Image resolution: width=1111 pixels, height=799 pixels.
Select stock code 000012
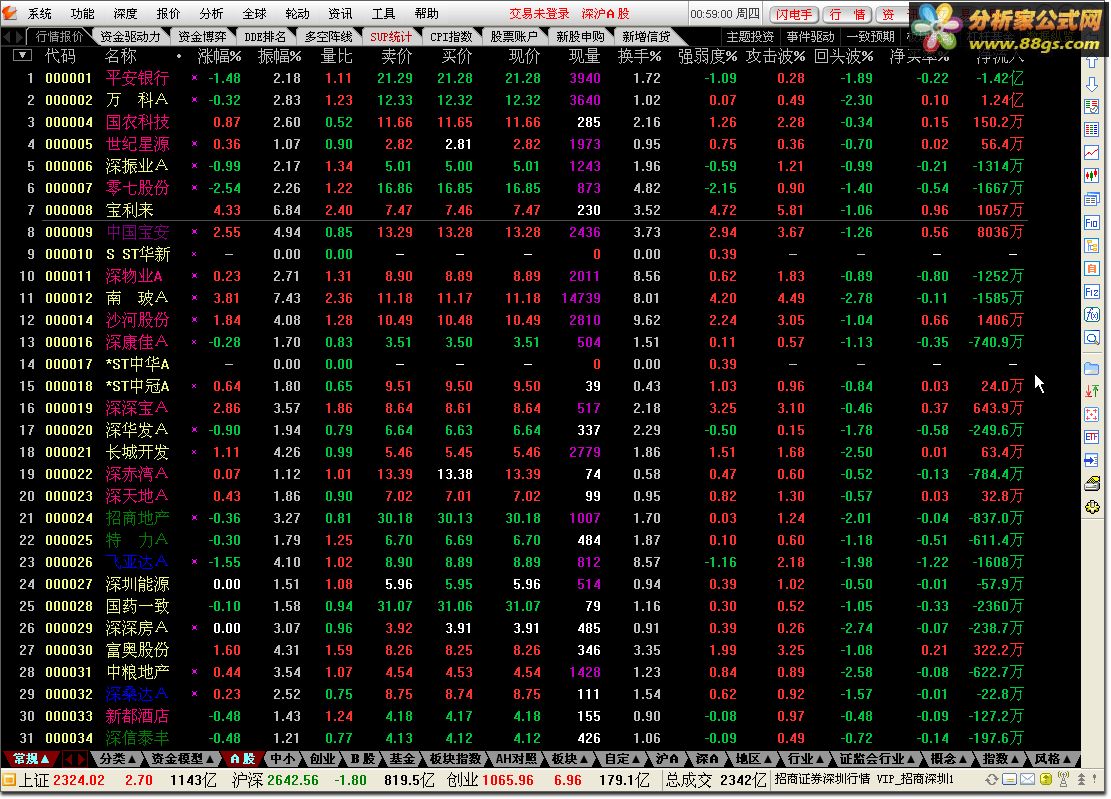69,298
